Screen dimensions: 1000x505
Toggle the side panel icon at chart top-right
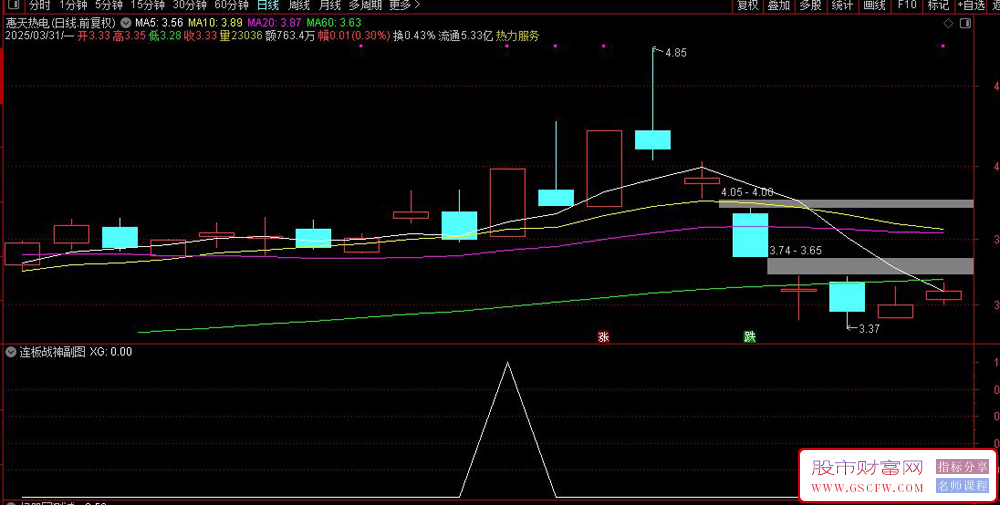tap(966, 24)
